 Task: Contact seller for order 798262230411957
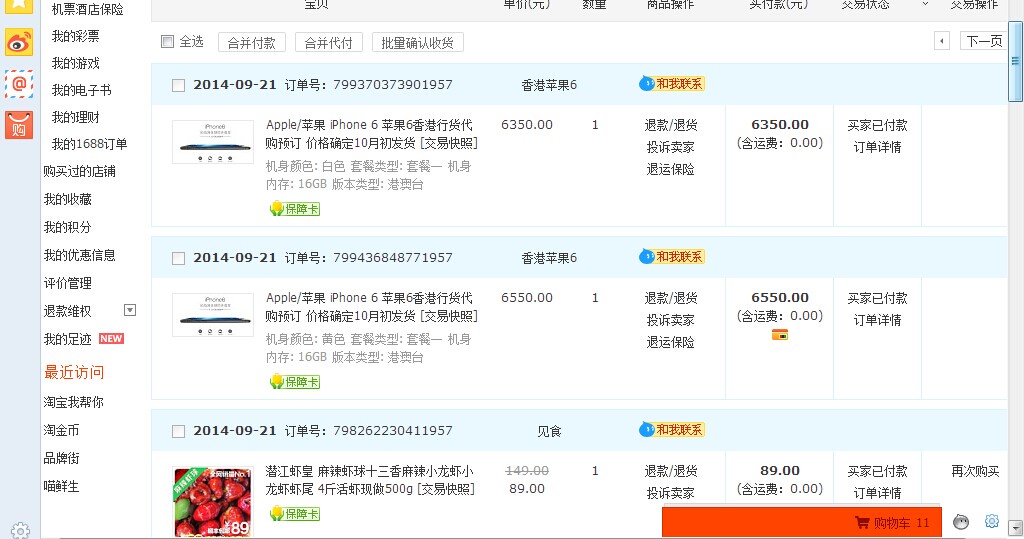(x=672, y=430)
